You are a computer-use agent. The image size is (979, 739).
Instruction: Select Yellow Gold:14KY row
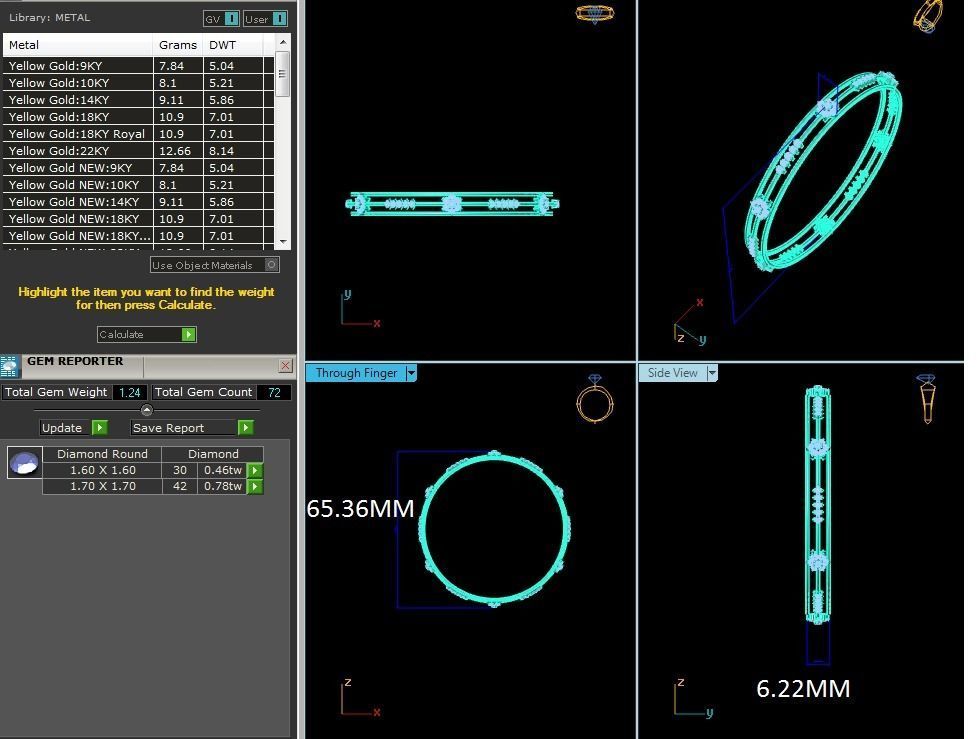[139, 100]
